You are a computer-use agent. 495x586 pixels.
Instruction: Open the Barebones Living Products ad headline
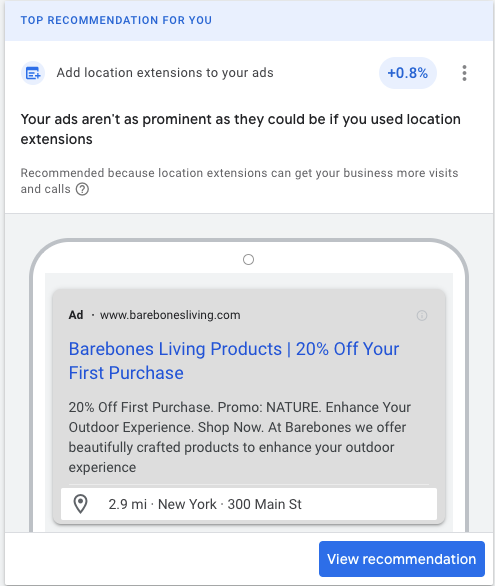[x=234, y=361]
